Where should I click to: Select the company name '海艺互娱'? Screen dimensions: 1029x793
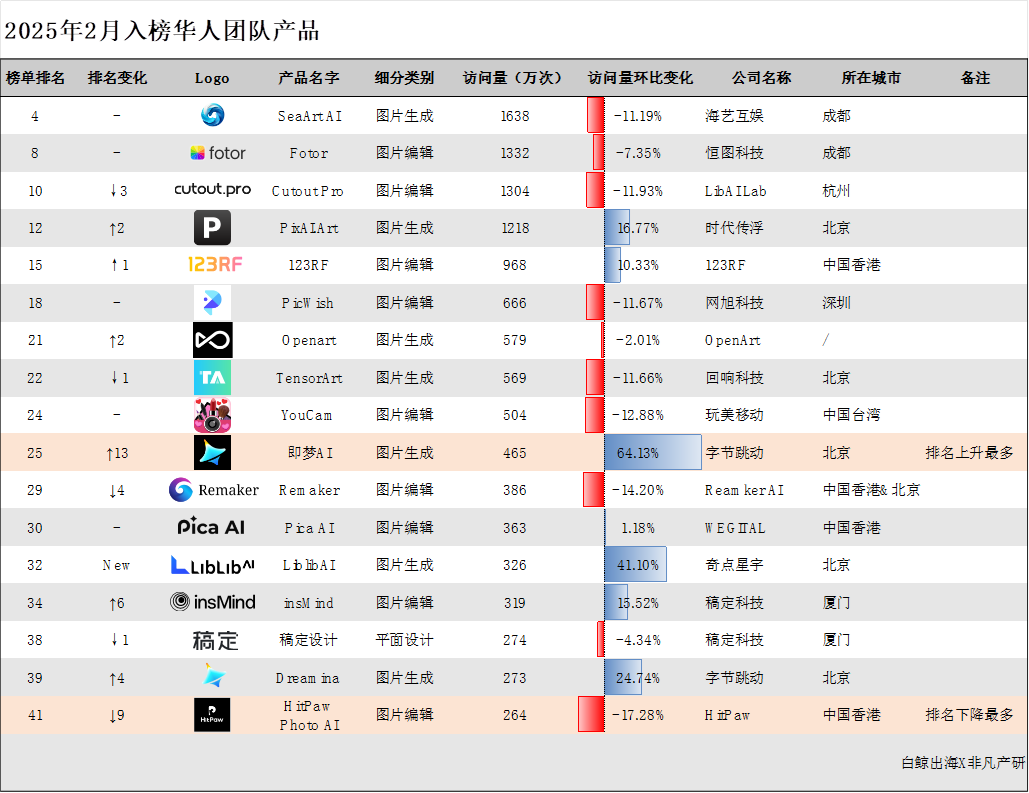(x=734, y=116)
